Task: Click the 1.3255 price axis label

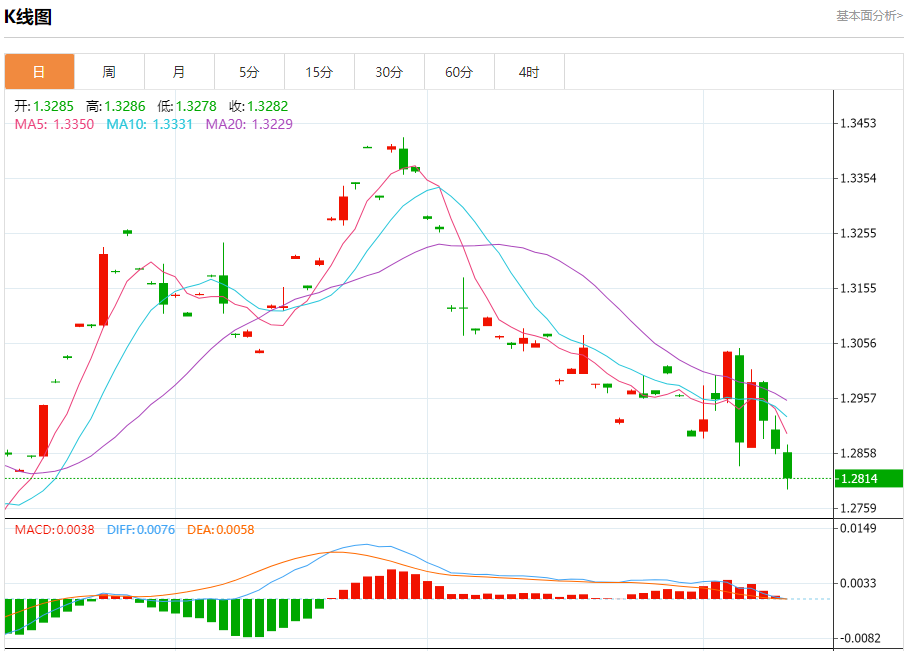Action: (x=858, y=233)
